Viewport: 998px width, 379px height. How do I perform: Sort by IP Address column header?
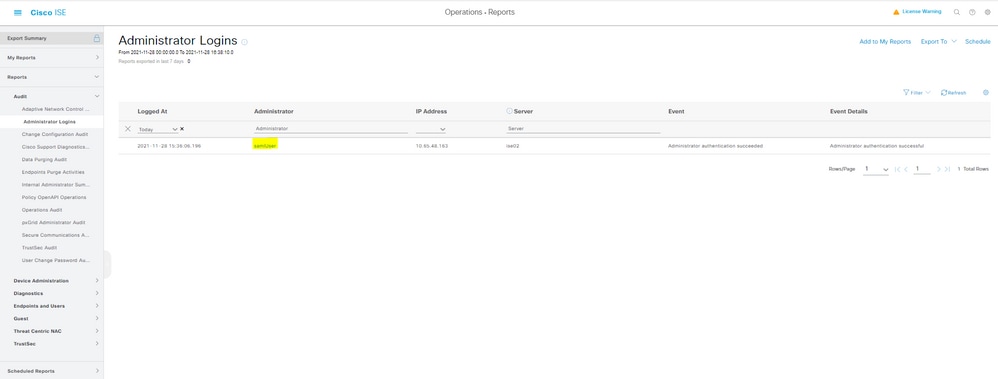432,111
